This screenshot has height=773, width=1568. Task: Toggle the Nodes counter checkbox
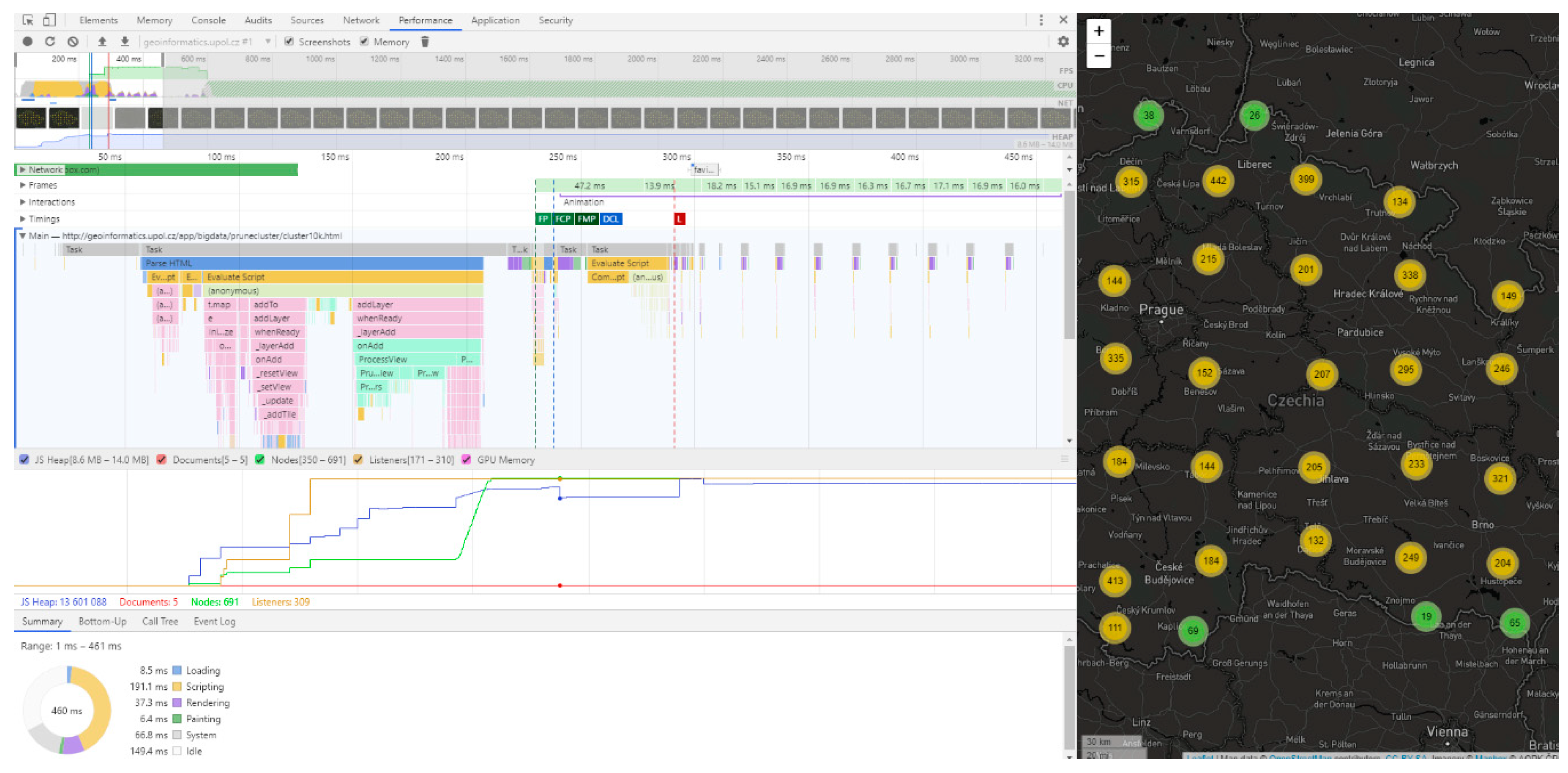tap(260, 460)
